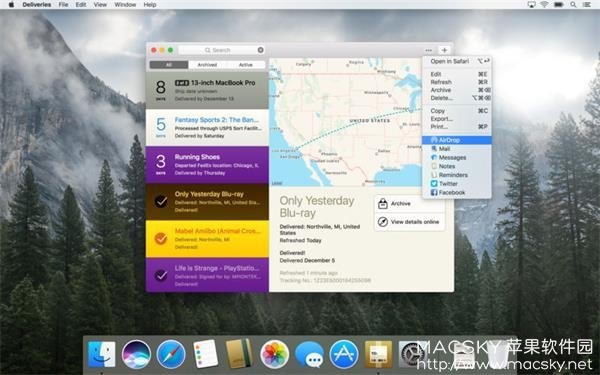
Task: Click the plus button to add delivery
Action: [x=444, y=50]
